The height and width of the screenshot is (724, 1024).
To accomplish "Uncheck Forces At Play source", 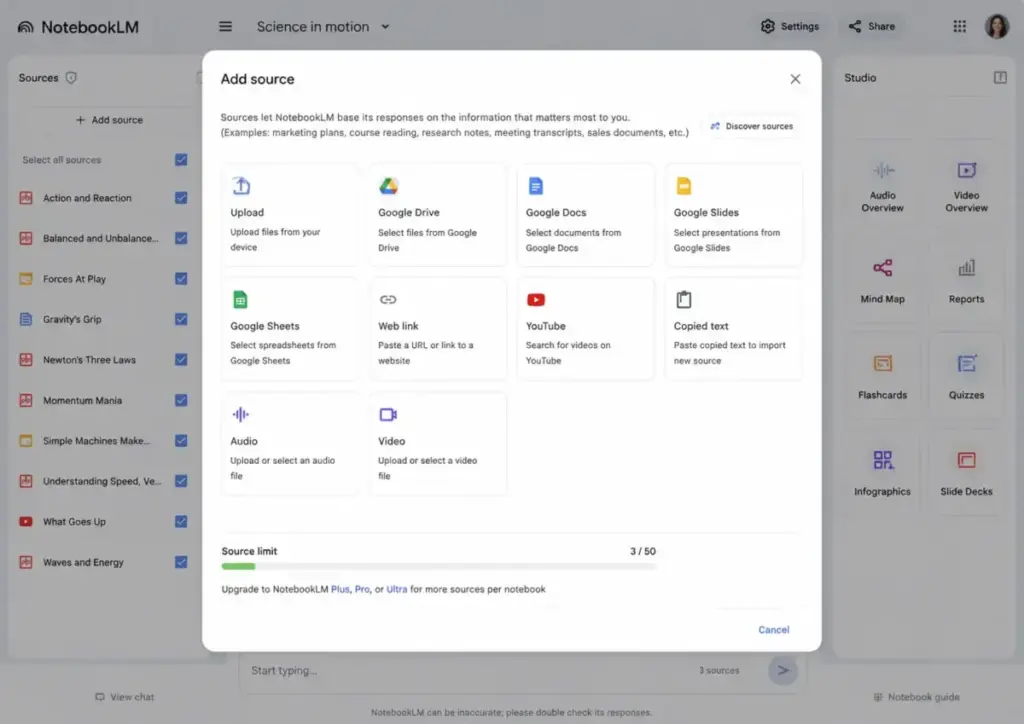I will pyautogui.click(x=181, y=279).
